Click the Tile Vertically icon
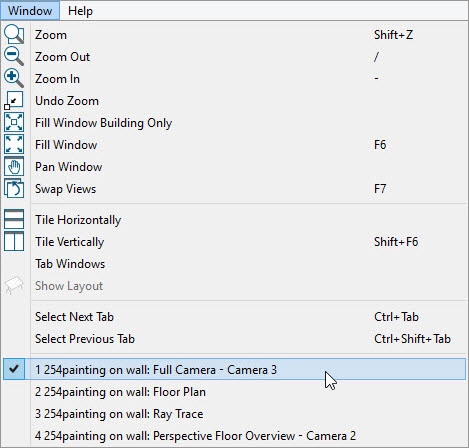The image size is (469, 448). pos(14,241)
